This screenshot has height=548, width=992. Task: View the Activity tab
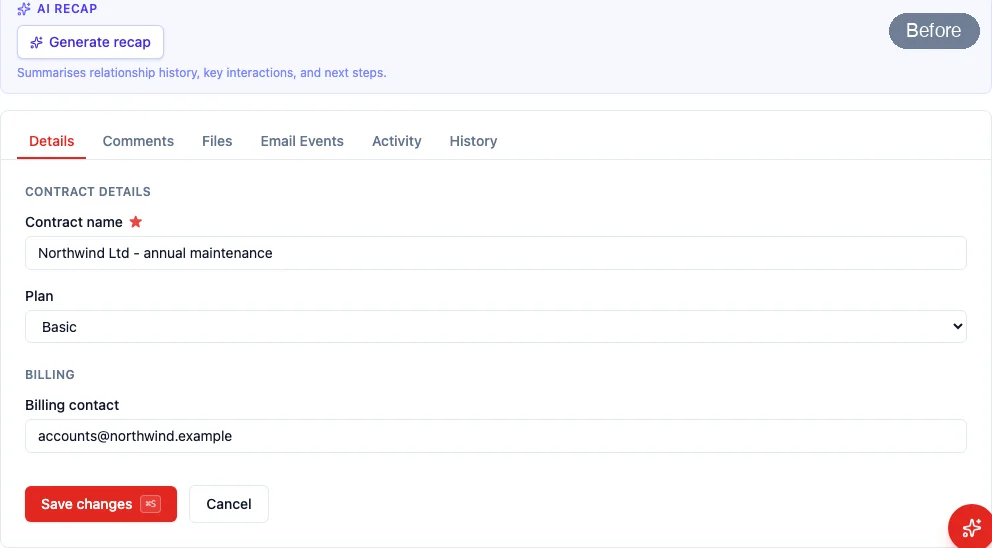point(397,141)
